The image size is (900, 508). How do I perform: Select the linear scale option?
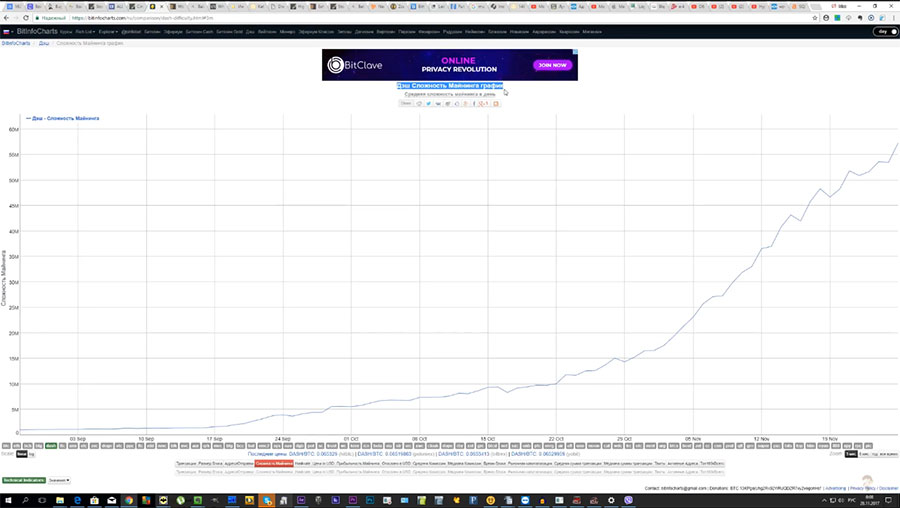22,454
